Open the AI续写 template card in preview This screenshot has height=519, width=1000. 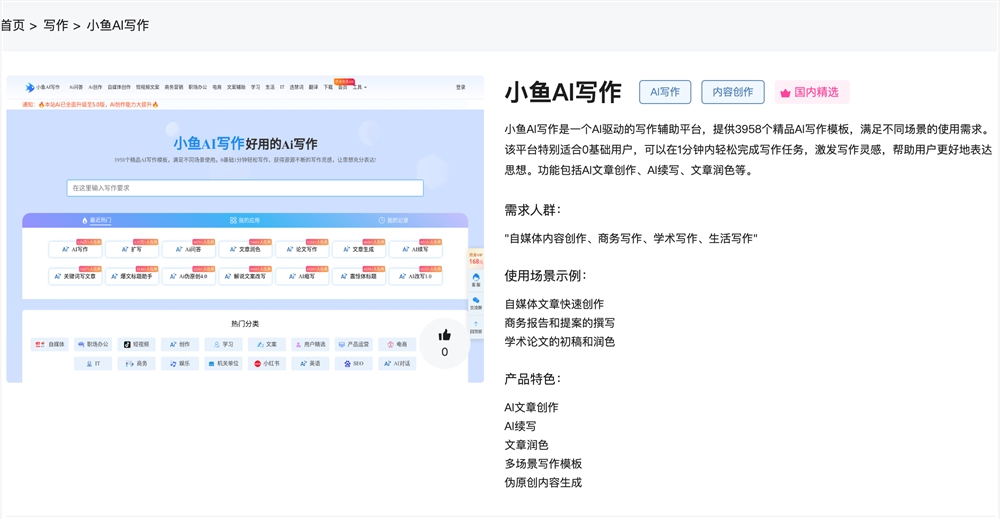pyautogui.click(x=416, y=249)
